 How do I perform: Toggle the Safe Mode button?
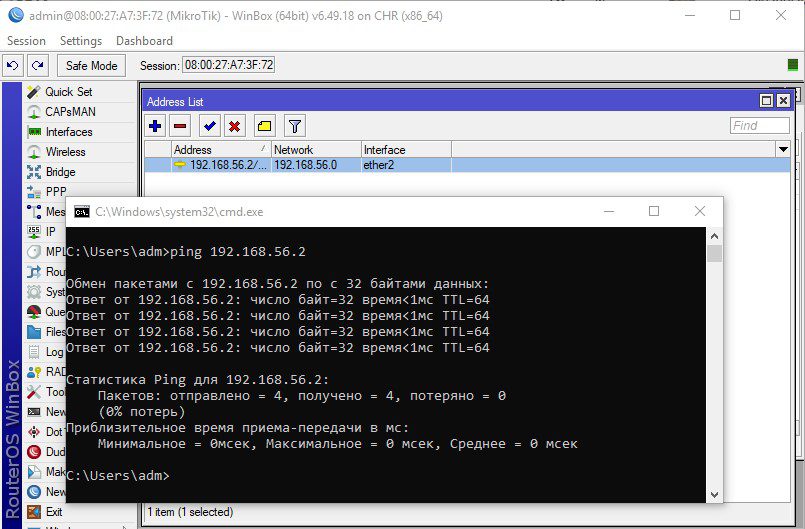pyautogui.click(x=91, y=66)
